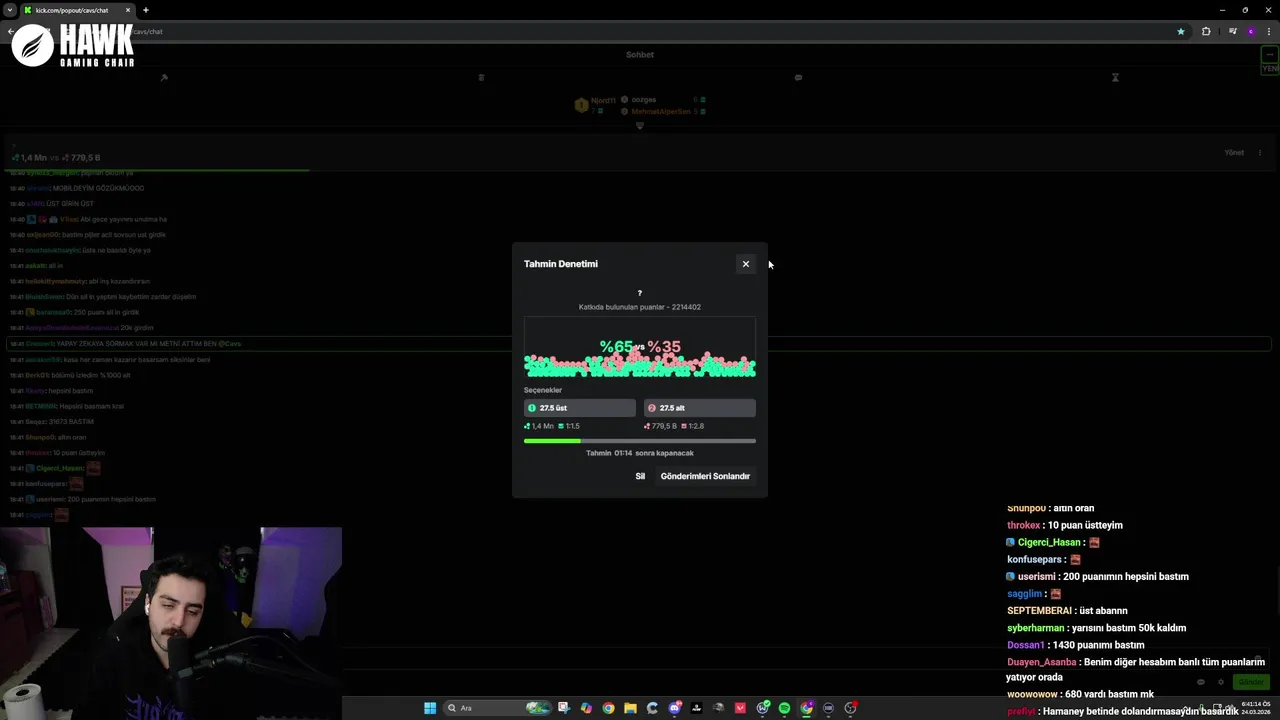Open a new browser tab
1280x720 pixels.
click(146, 10)
